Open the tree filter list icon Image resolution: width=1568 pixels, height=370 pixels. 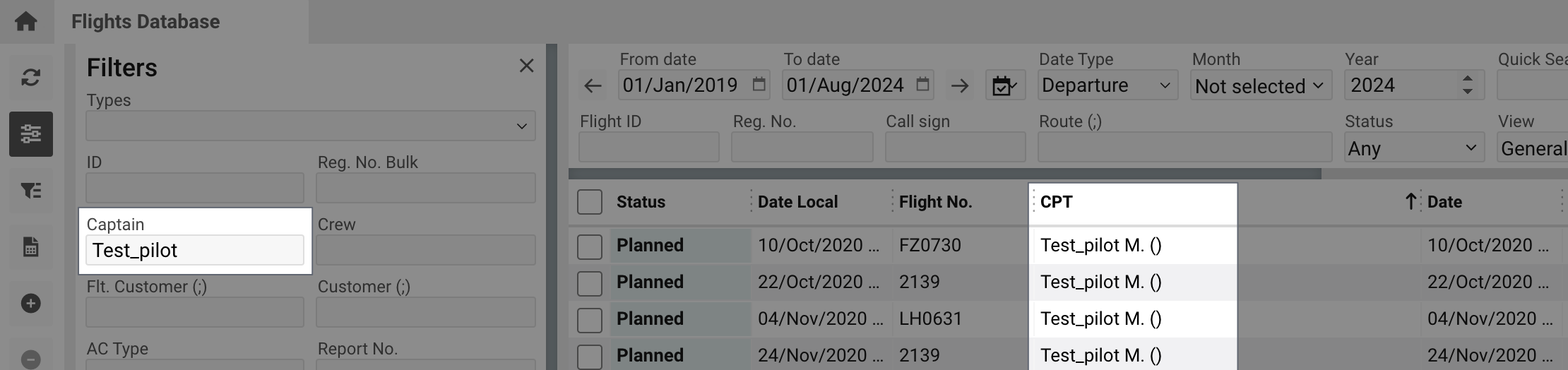pos(30,190)
